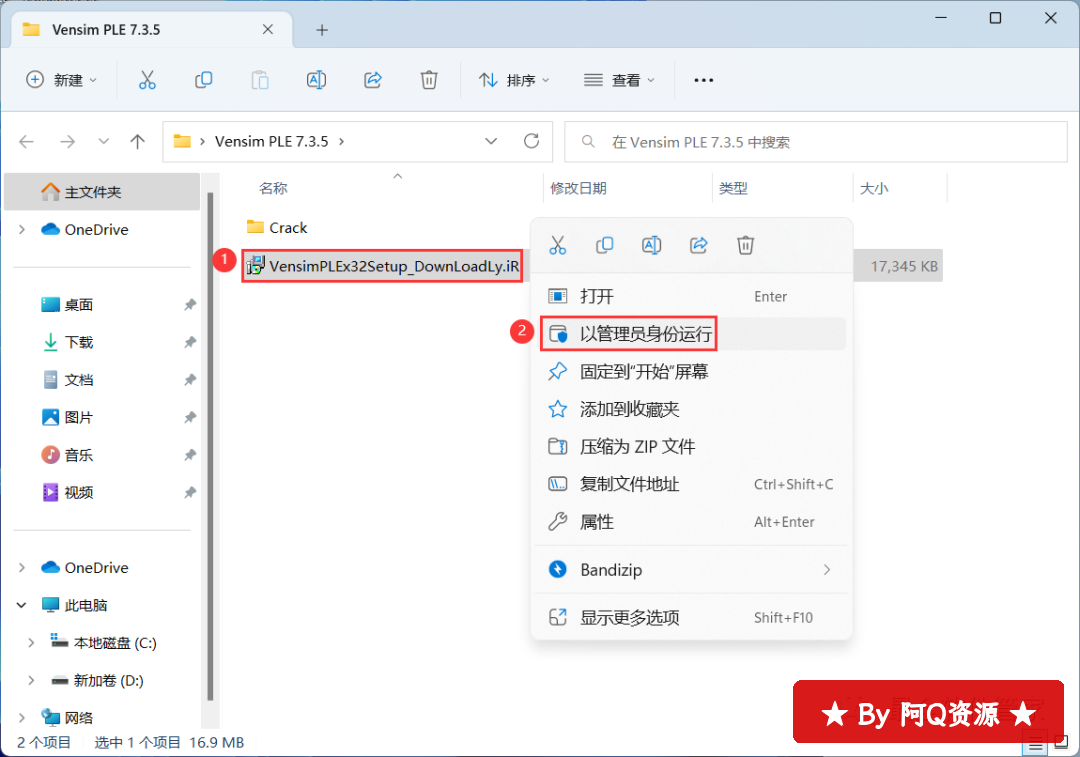This screenshot has height=757, width=1080.
Task: Open 属性 (Properties) from context menu
Action: tap(692, 522)
